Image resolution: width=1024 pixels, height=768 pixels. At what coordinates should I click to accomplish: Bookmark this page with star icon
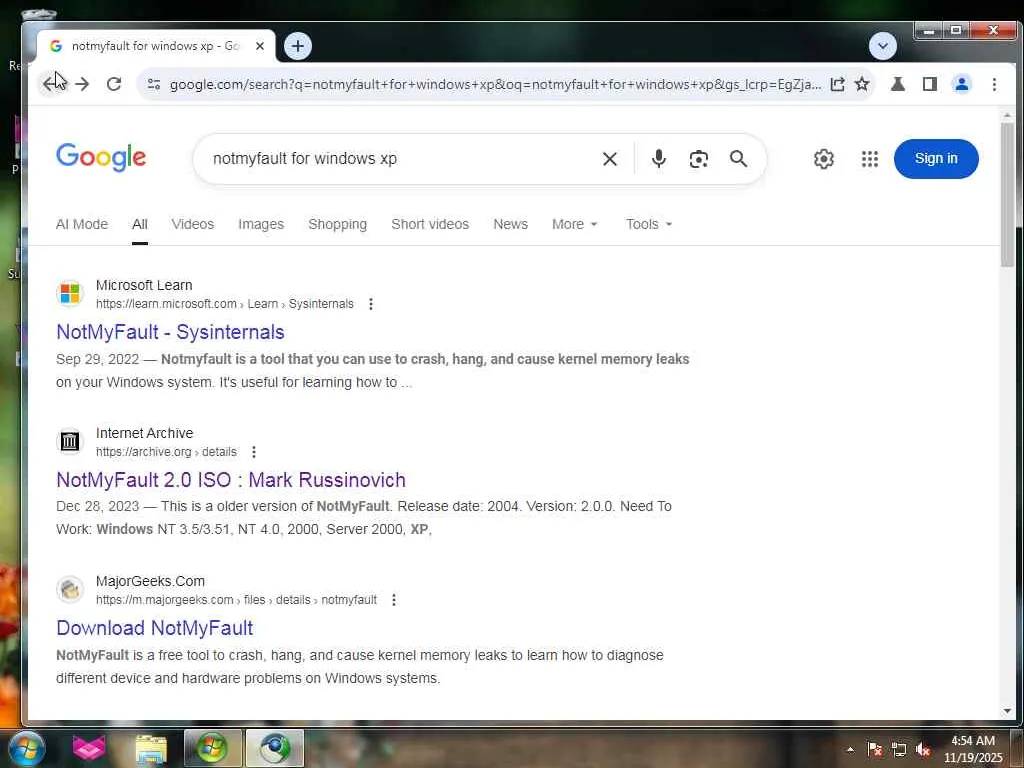862,84
